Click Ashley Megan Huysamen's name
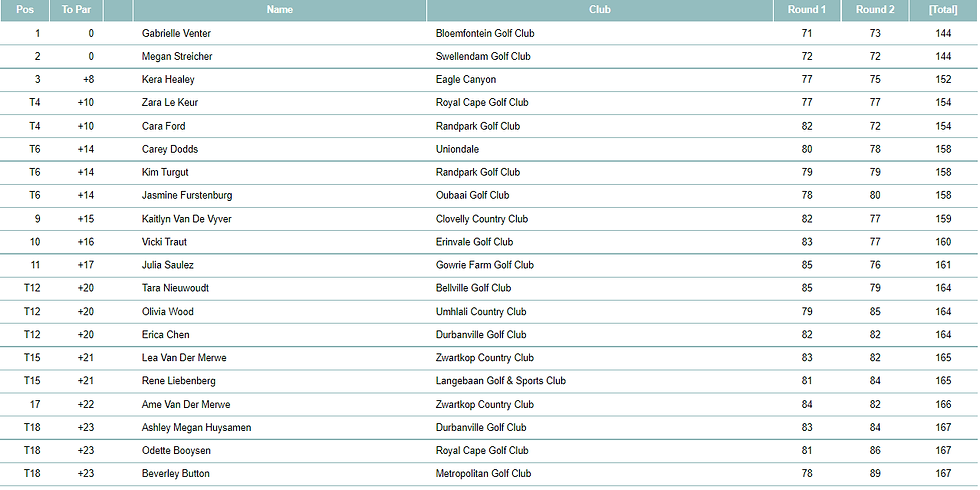This screenshot has width=980, height=490. [x=197, y=428]
